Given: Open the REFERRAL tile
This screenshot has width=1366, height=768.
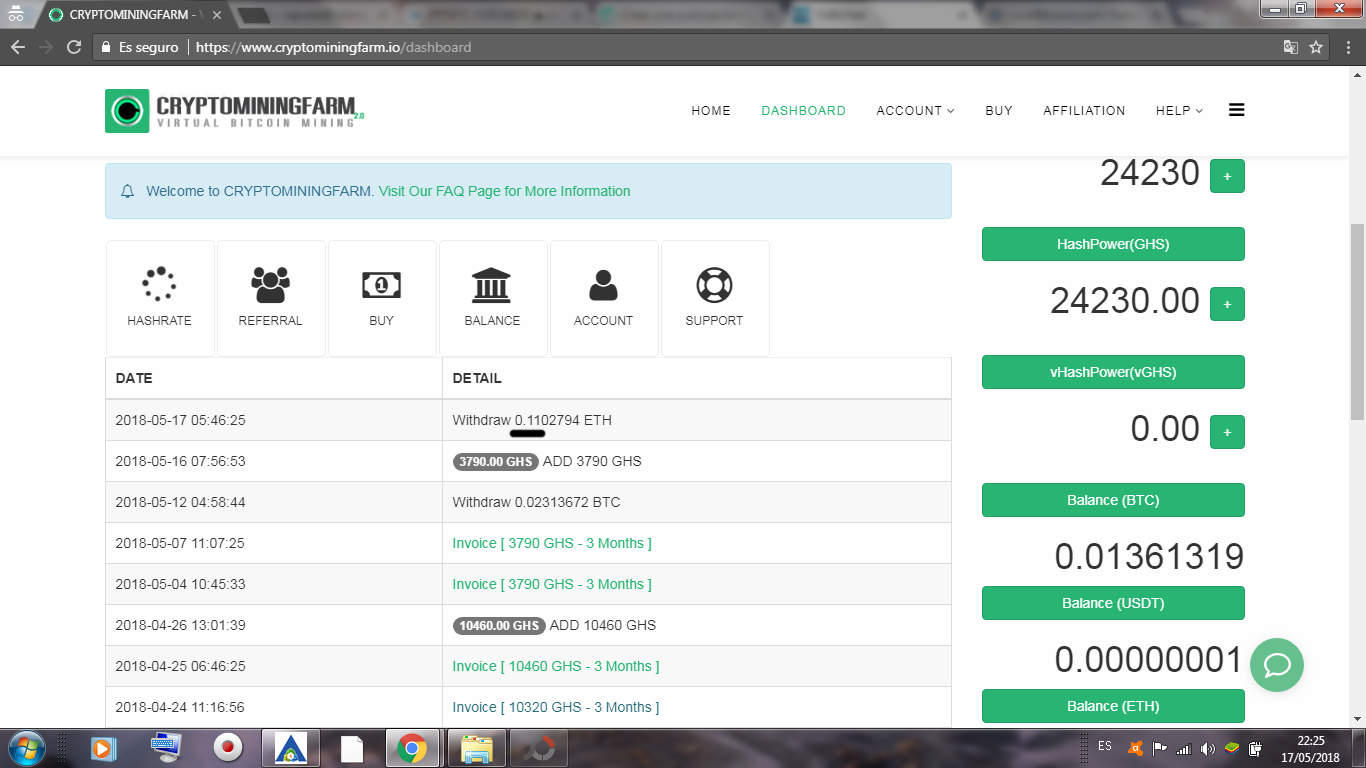Looking at the screenshot, I should tap(271, 298).
